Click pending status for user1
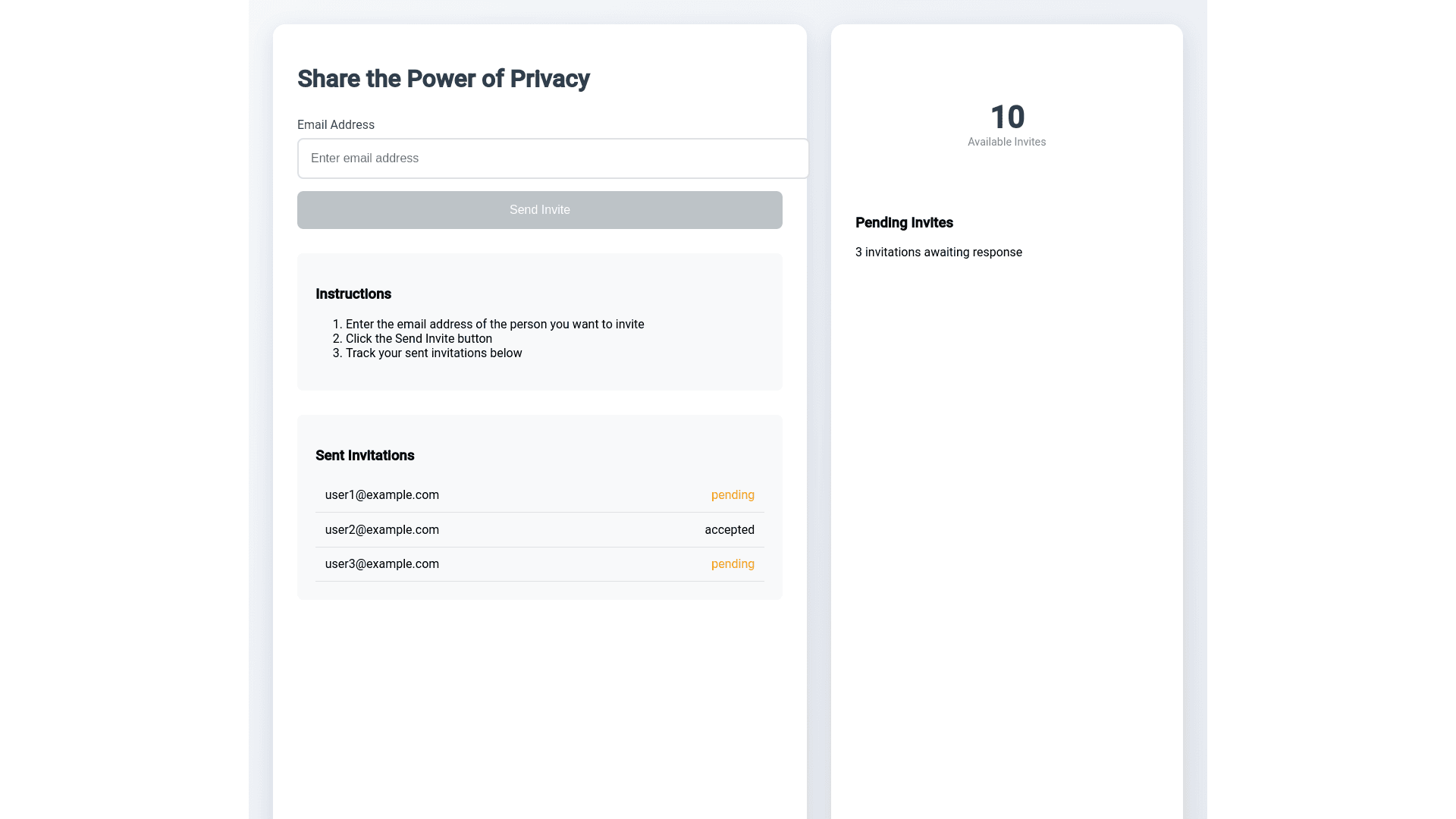Screen dimensions: 1456x819 pyautogui.click(x=732, y=495)
